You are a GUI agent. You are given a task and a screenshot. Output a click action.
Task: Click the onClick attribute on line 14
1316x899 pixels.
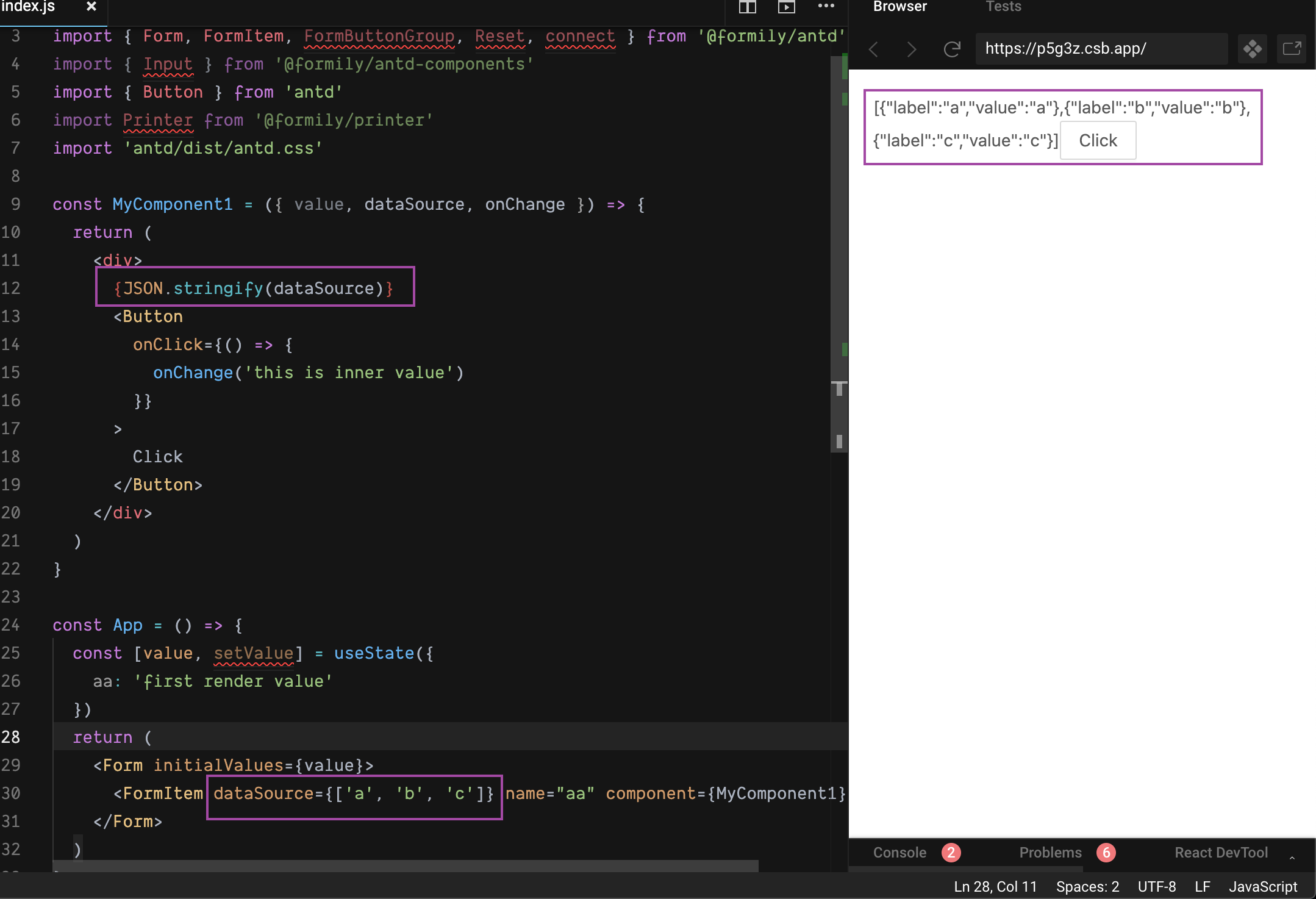tap(168, 345)
